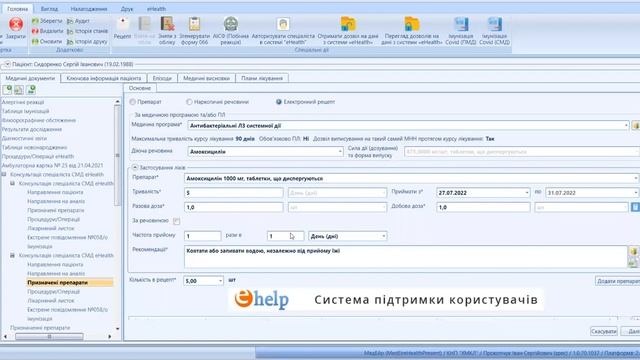Open the Діюча речовина Амоксицилін dropdown

340,152
